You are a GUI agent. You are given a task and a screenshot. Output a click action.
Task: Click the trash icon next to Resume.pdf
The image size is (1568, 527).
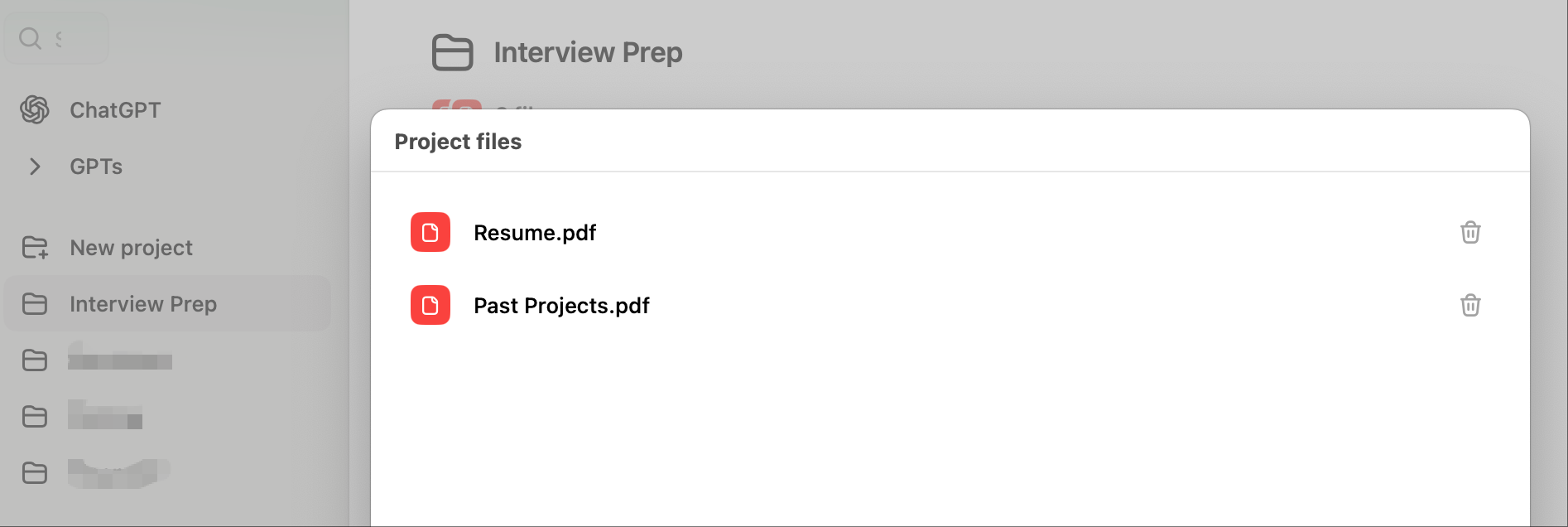click(1470, 233)
